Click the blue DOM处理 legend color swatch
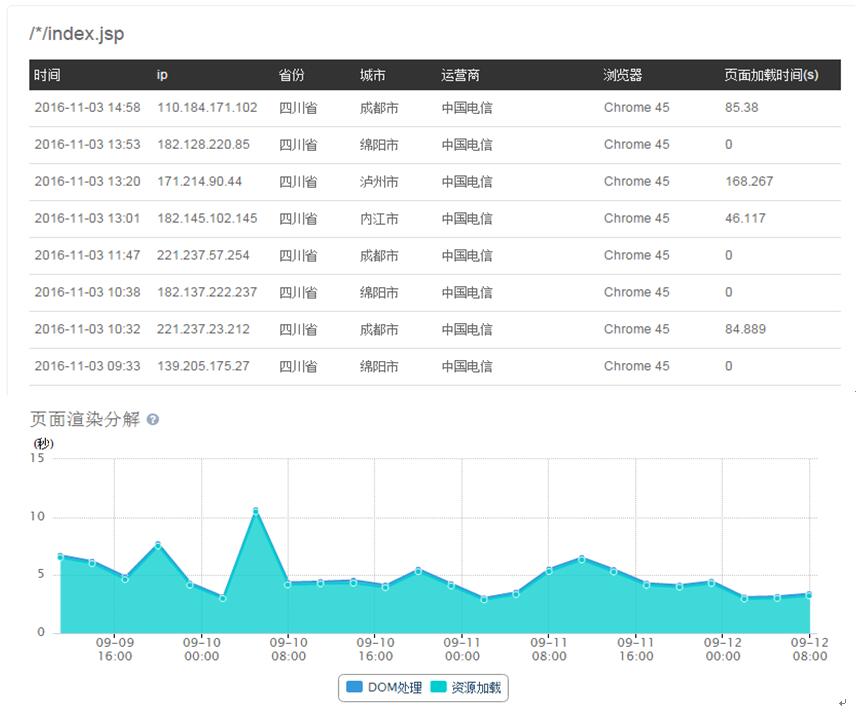This screenshot has width=856, height=712. pyautogui.click(x=355, y=687)
